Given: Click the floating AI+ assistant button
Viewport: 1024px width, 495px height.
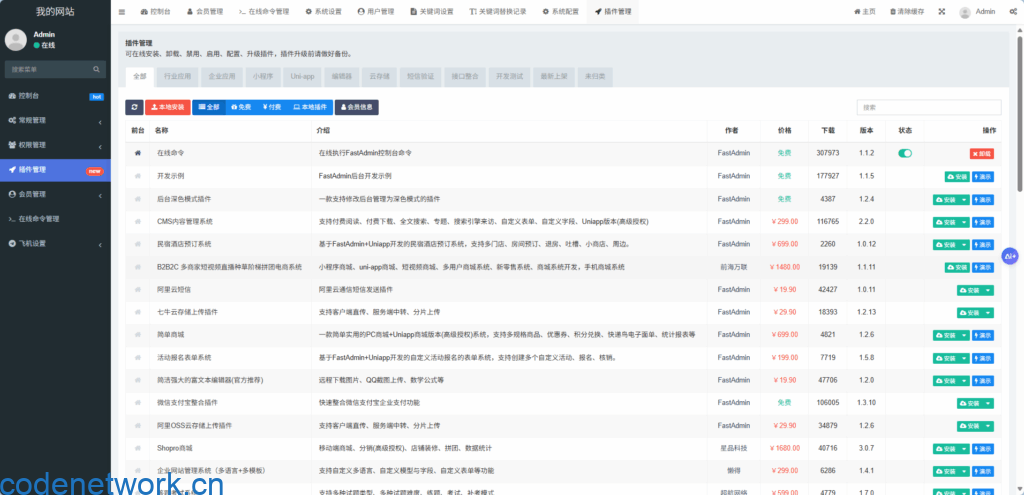Looking at the screenshot, I should (1011, 256).
